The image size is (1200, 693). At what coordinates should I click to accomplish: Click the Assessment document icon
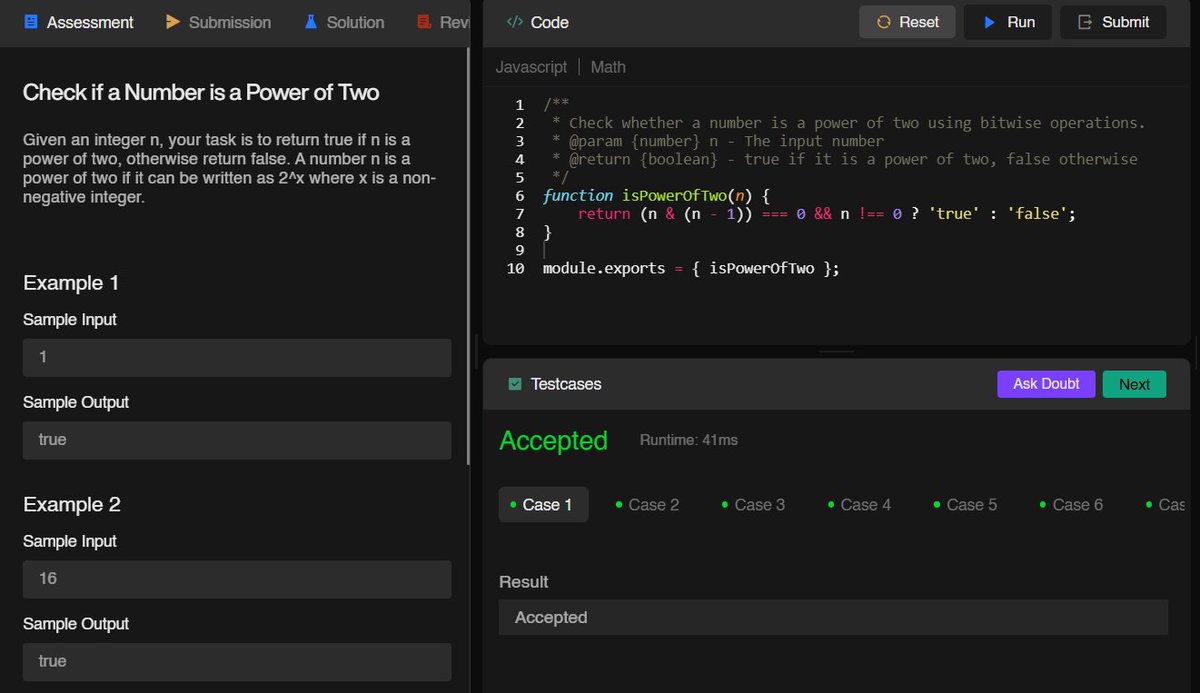click(x=31, y=22)
